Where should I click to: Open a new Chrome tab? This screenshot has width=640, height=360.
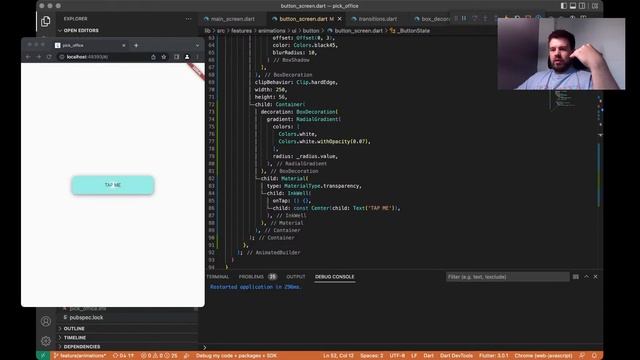[x=136, y=45]
